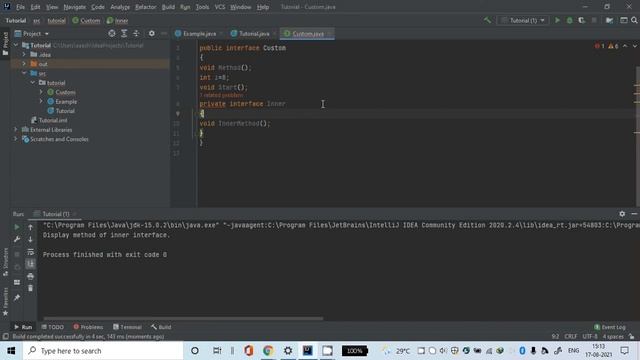Screen dimensions: 640x360
Task: Click the Down arrow in Run console gutter
Action: pyautogui.click(x=31, y=239)
